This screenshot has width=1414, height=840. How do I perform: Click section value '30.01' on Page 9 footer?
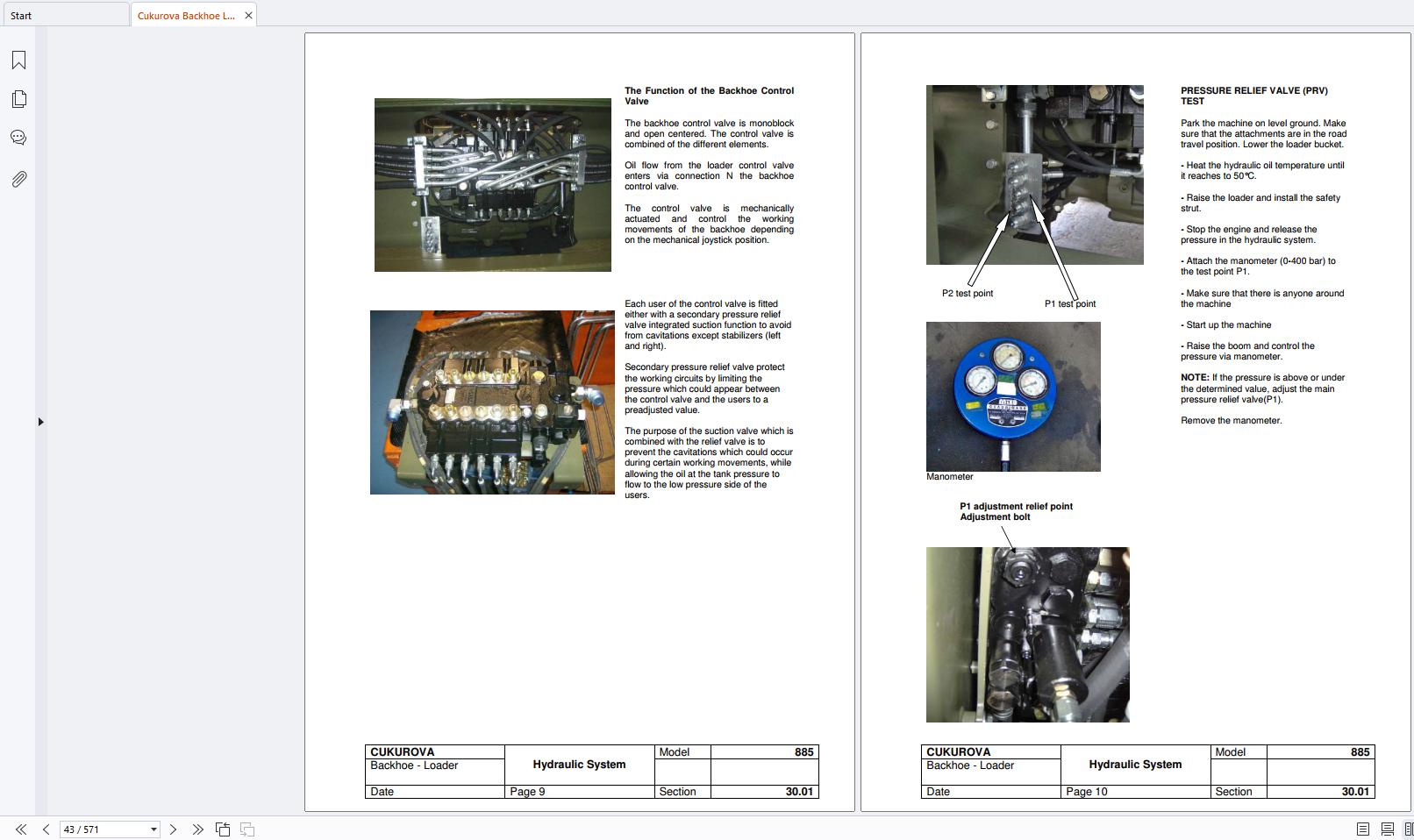point(799,792)
